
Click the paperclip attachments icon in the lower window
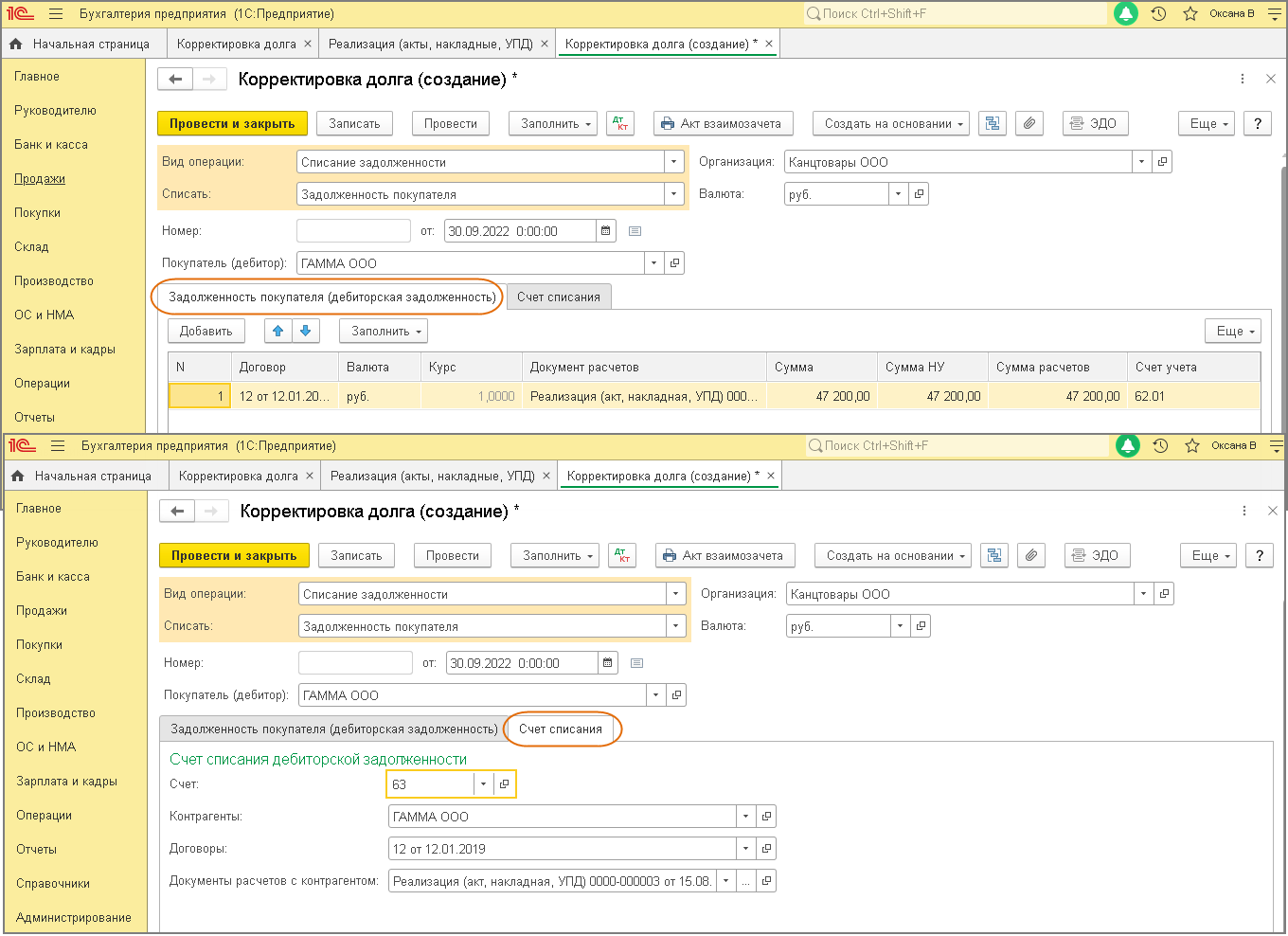click(x=1031, y=556)
